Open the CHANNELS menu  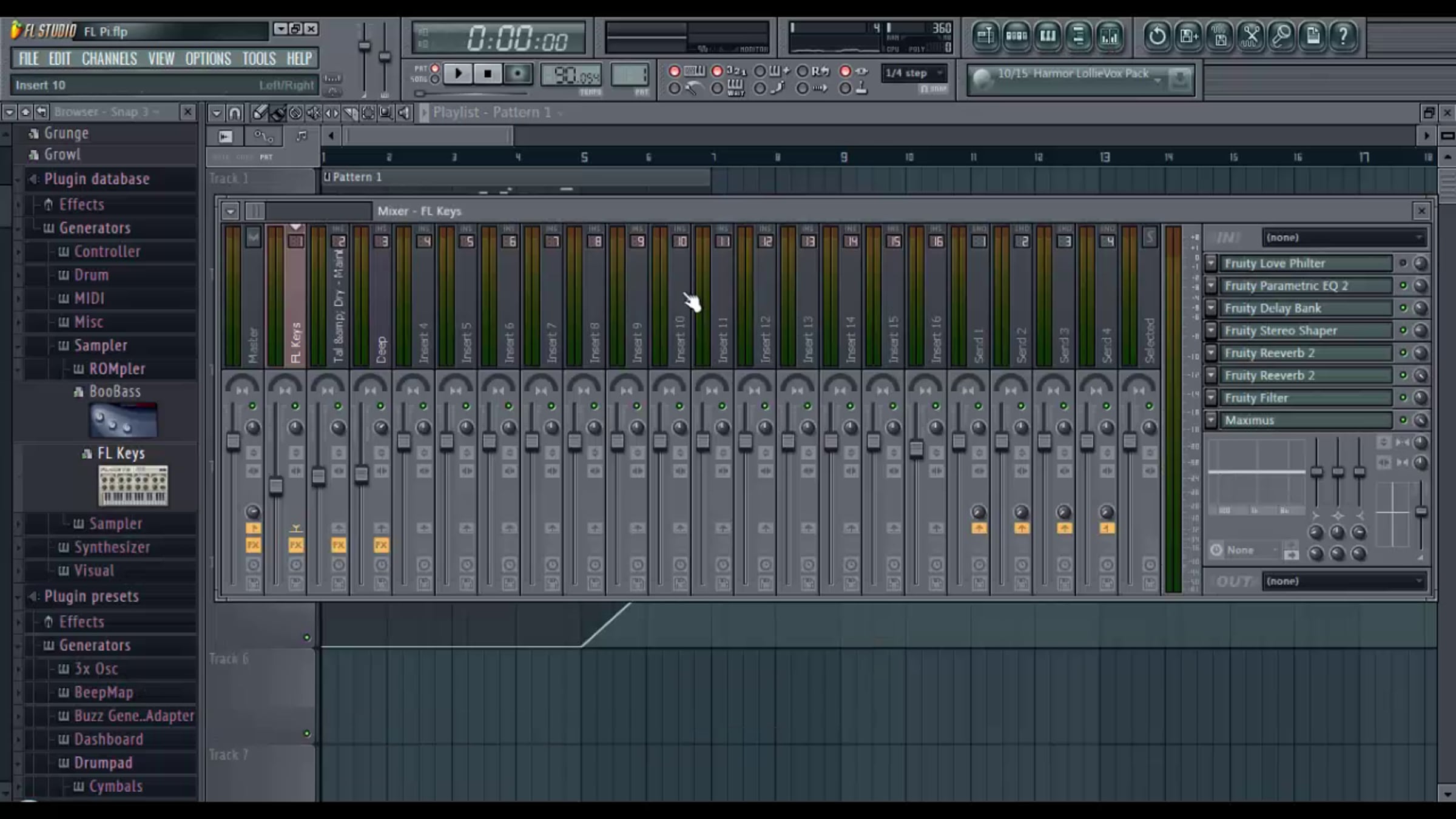[x=109, y=59]
